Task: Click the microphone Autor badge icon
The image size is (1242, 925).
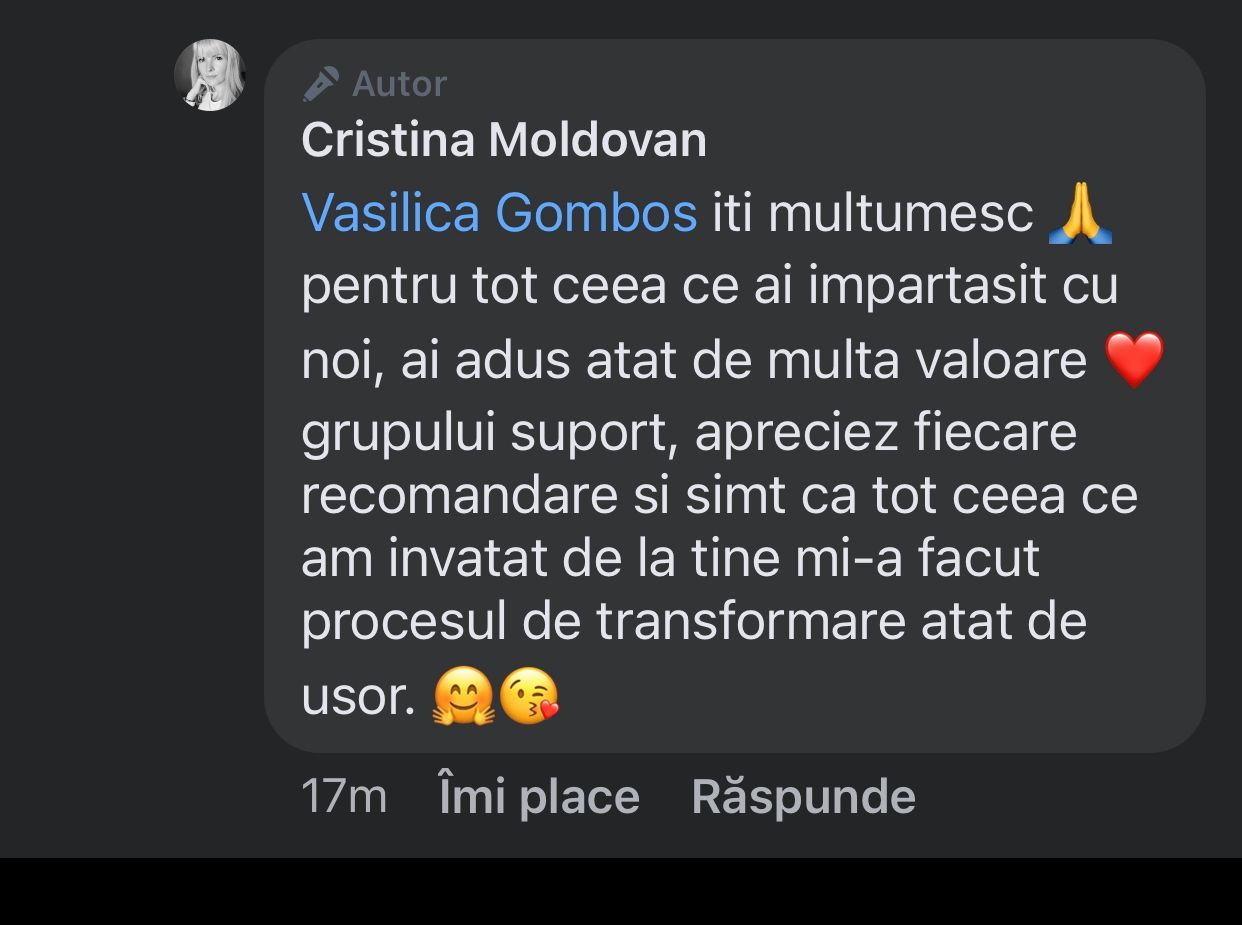Action: pyautogui.click(x=321, y=84)
